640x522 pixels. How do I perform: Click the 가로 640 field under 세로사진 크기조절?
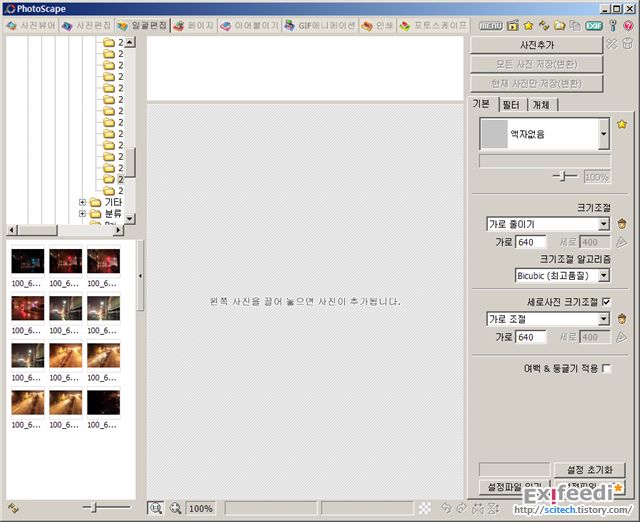pyautogui.click(x=530, y=337)
